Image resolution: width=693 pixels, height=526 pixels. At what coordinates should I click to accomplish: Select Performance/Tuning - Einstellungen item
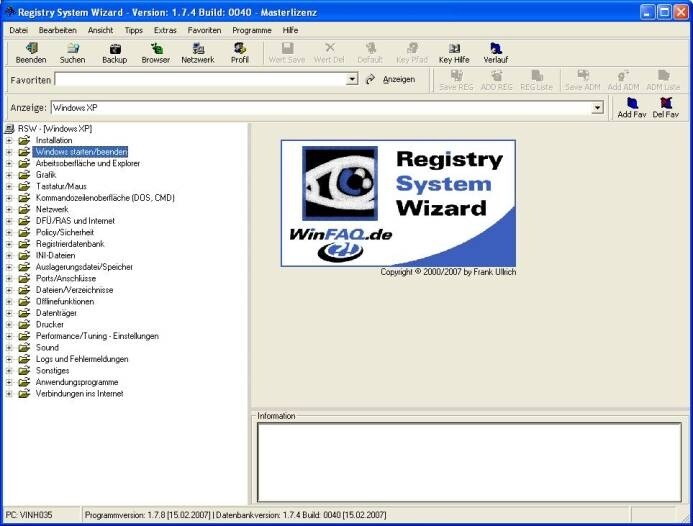pos(97,336)
